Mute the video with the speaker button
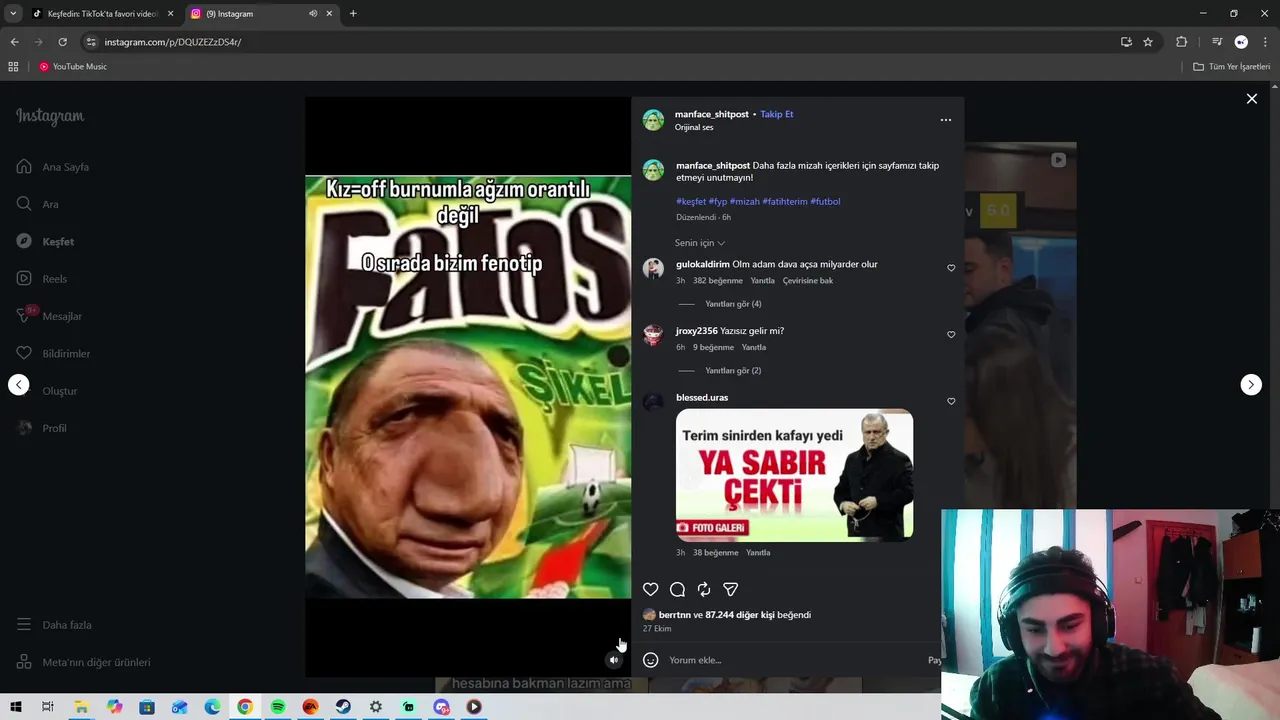This screenshot has height=720, width=1280. coord(614,660)
